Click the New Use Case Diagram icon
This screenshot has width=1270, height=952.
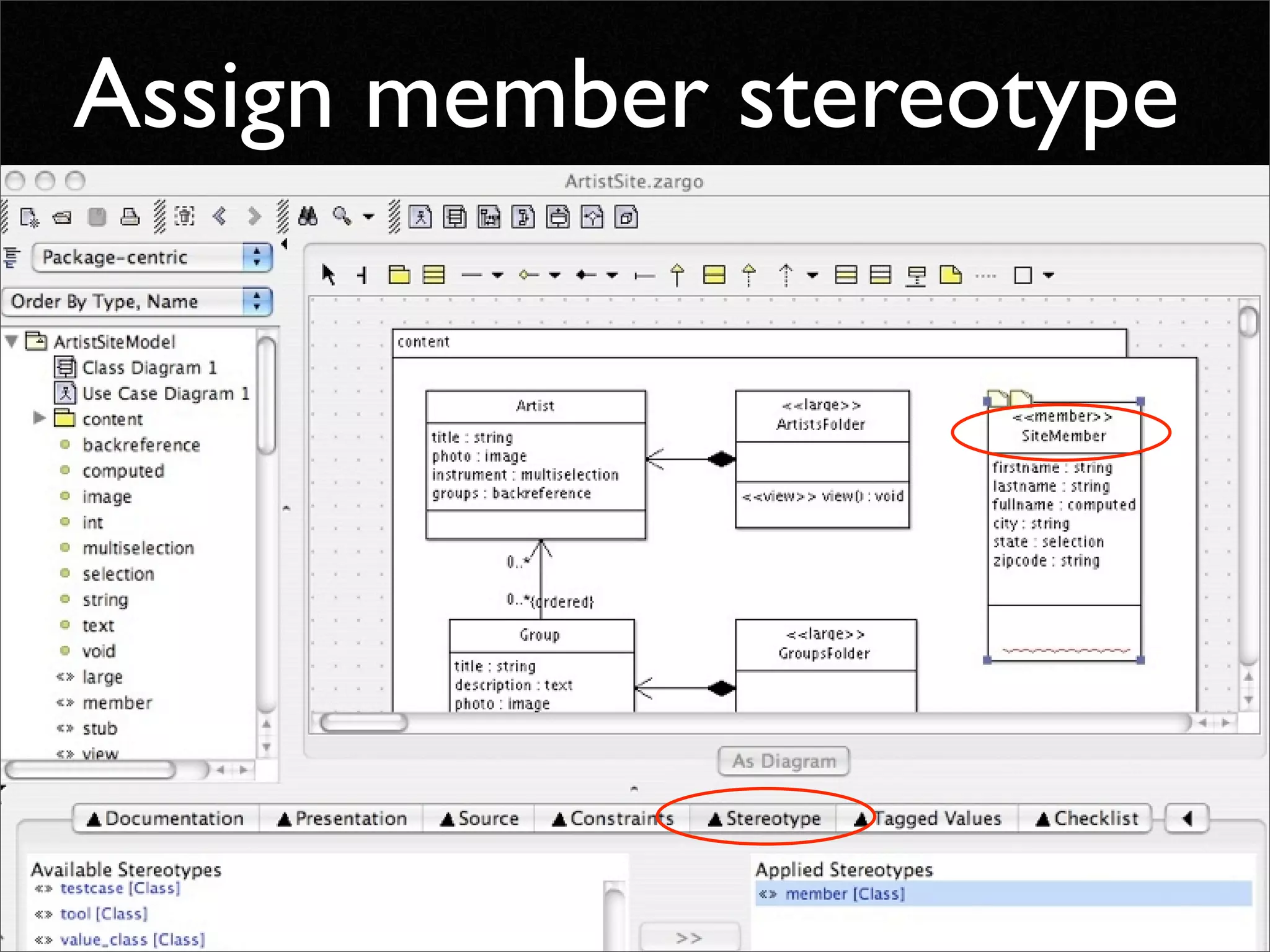point(420,217)
